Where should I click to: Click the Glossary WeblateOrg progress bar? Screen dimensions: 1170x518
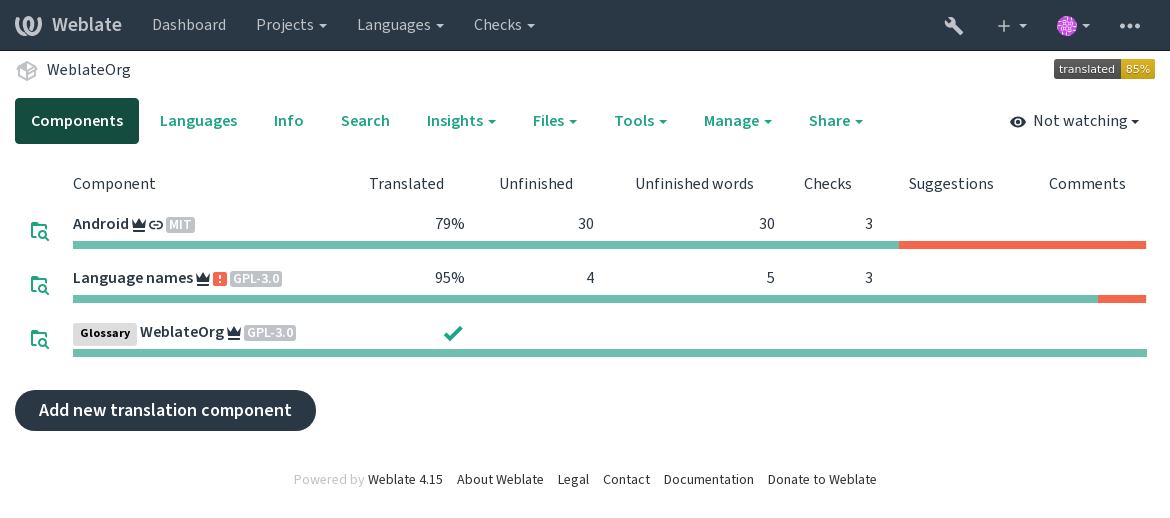(610, 353)
